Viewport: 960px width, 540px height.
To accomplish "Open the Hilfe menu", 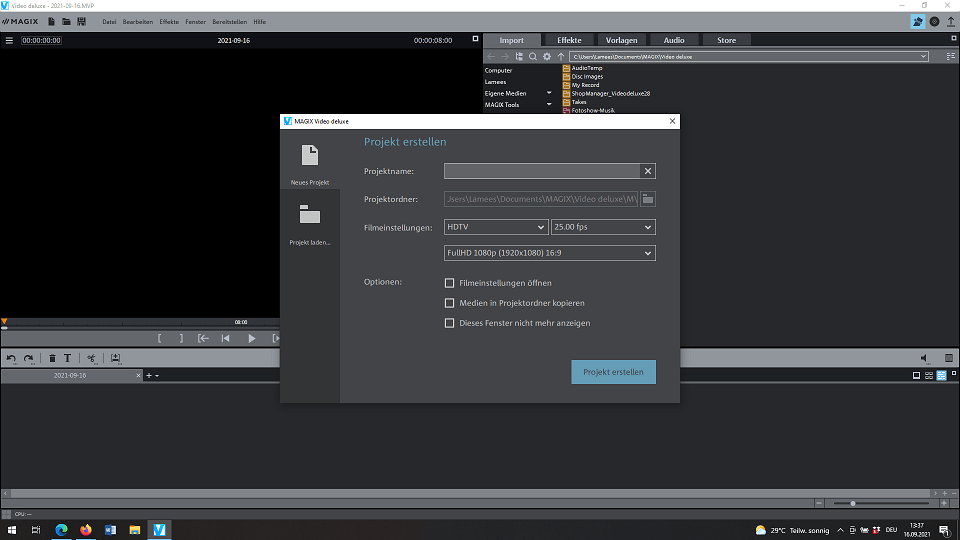I will [x=260, y=22].
